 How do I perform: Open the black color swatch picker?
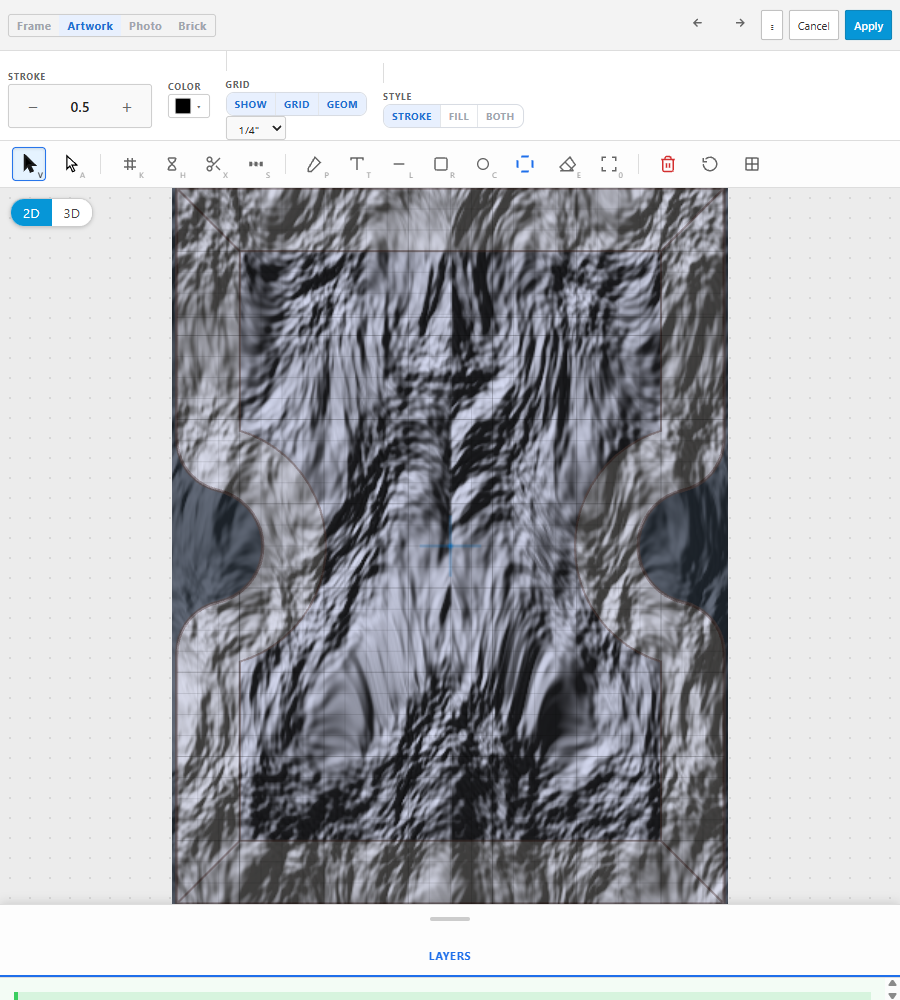[x=188, y=107]
